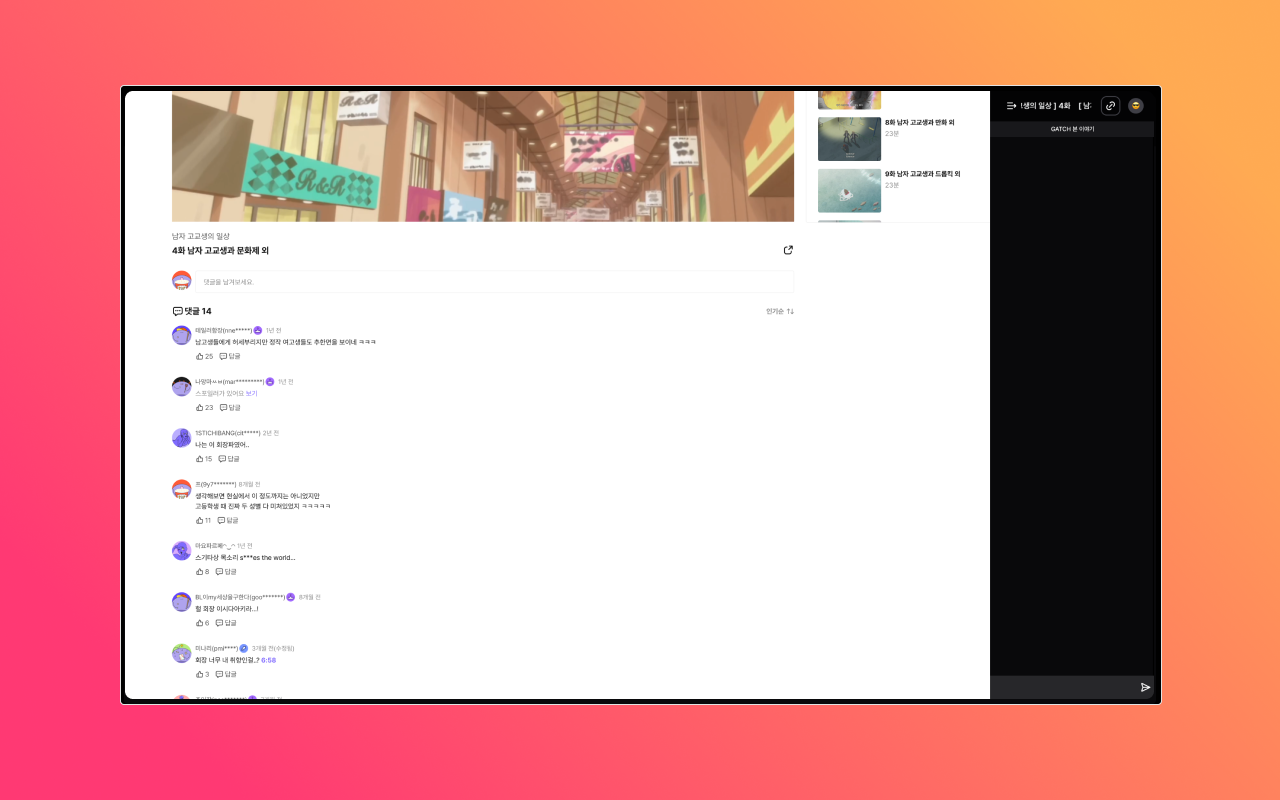
Task: Open 1STICHBANG's profile avatar
Action: (181, 438)
